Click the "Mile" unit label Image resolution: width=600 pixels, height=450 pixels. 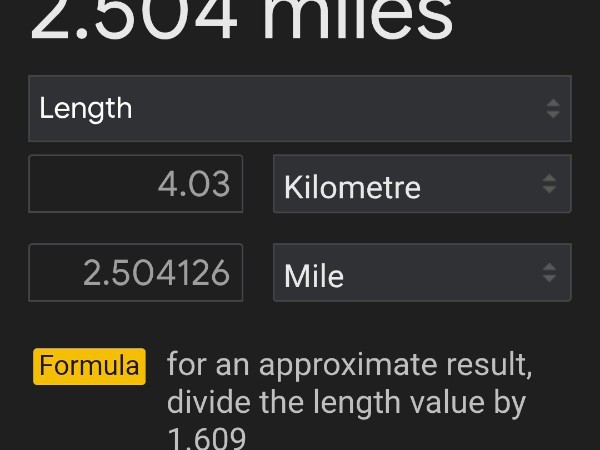pyautogui.click(x=314, y=275)
